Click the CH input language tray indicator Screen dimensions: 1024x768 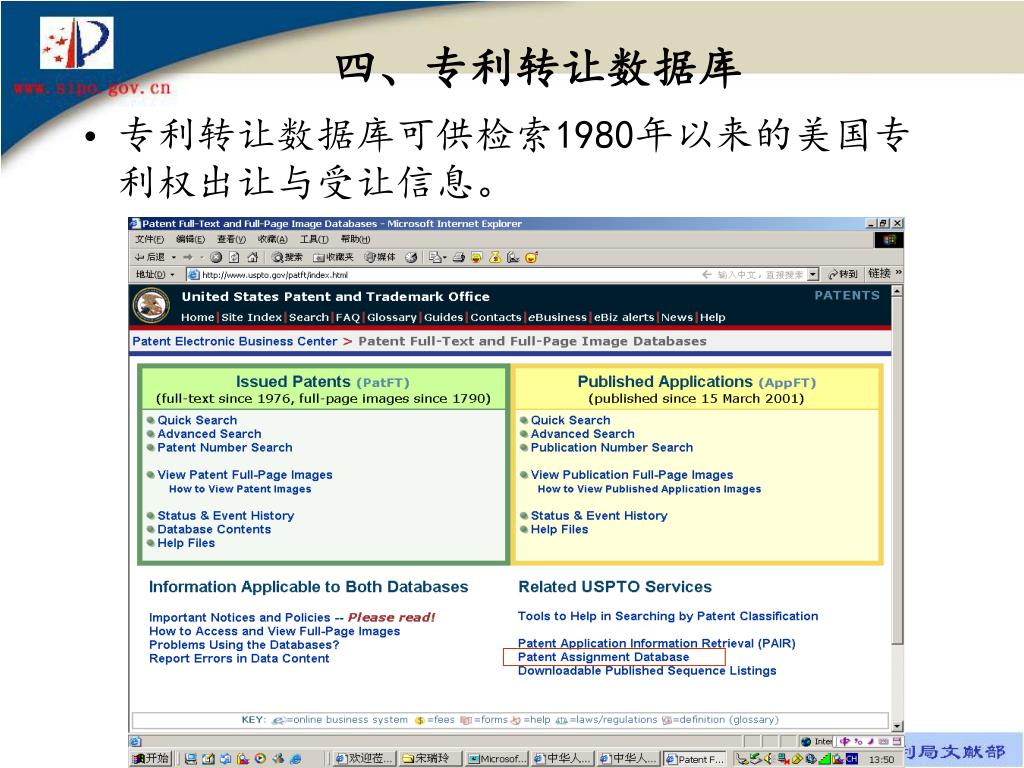(x=852, y=758)
